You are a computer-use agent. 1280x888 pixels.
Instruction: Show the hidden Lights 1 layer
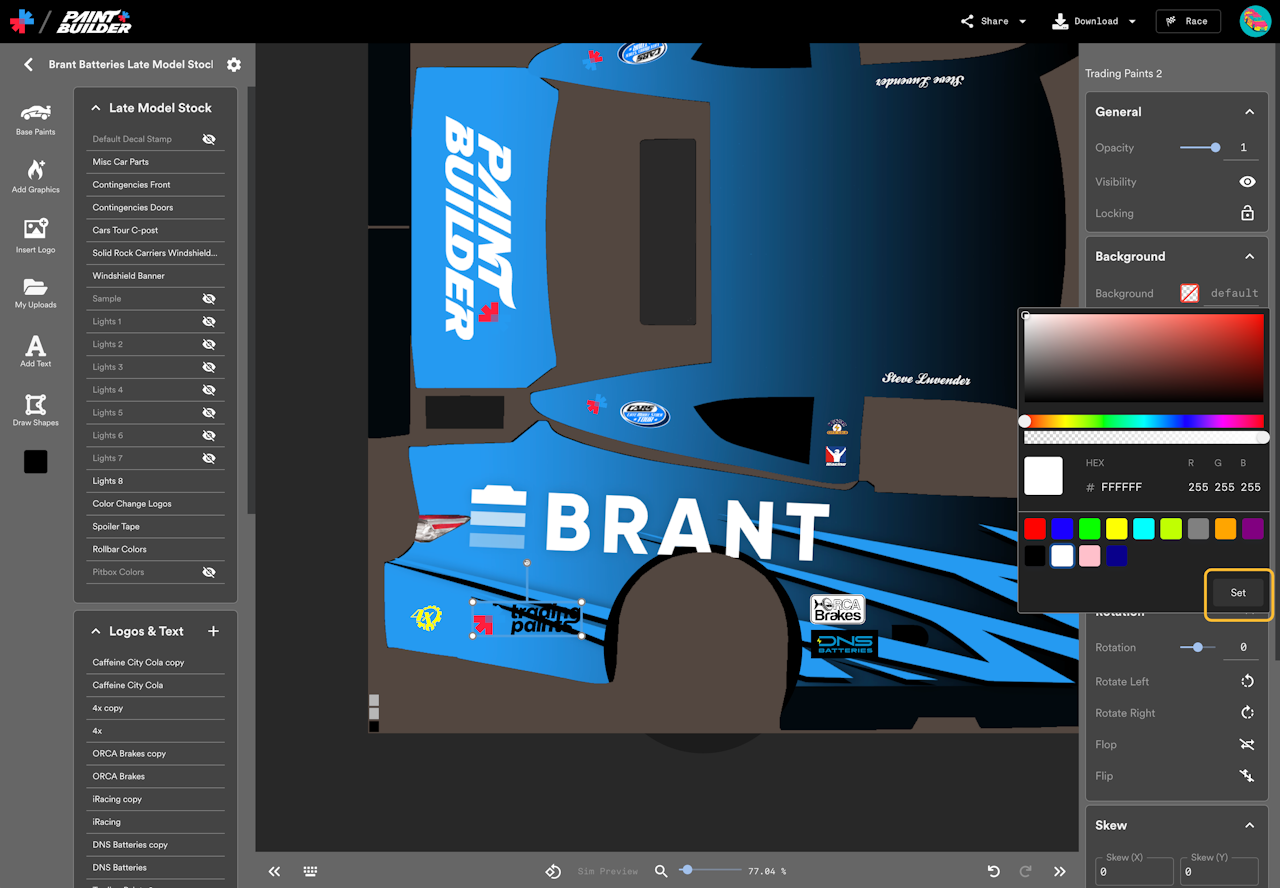(209, 322)
